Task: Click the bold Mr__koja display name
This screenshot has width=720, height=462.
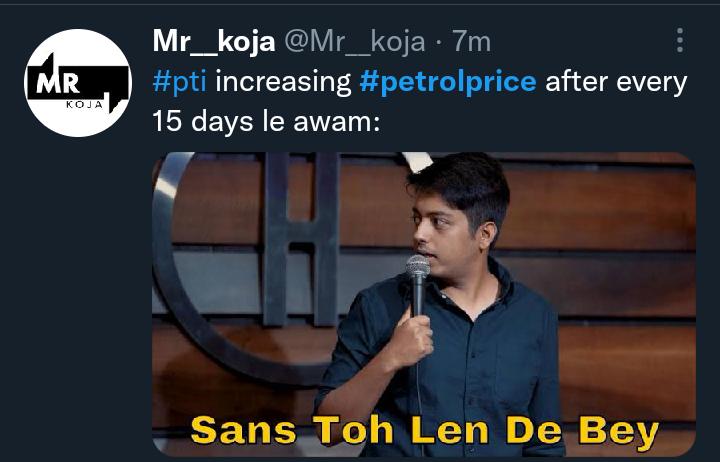Action: (214, 41)
